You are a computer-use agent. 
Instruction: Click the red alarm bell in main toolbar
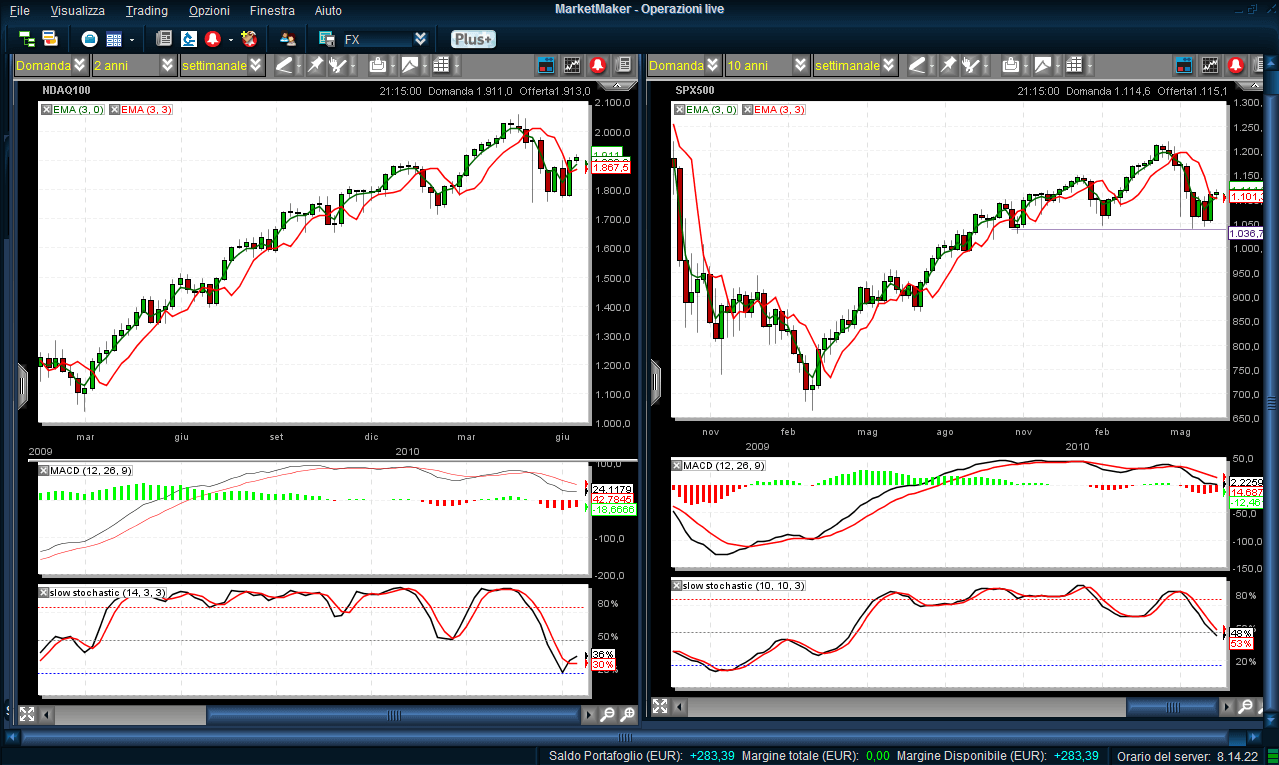pyautogui.click(x=212, y=39)
